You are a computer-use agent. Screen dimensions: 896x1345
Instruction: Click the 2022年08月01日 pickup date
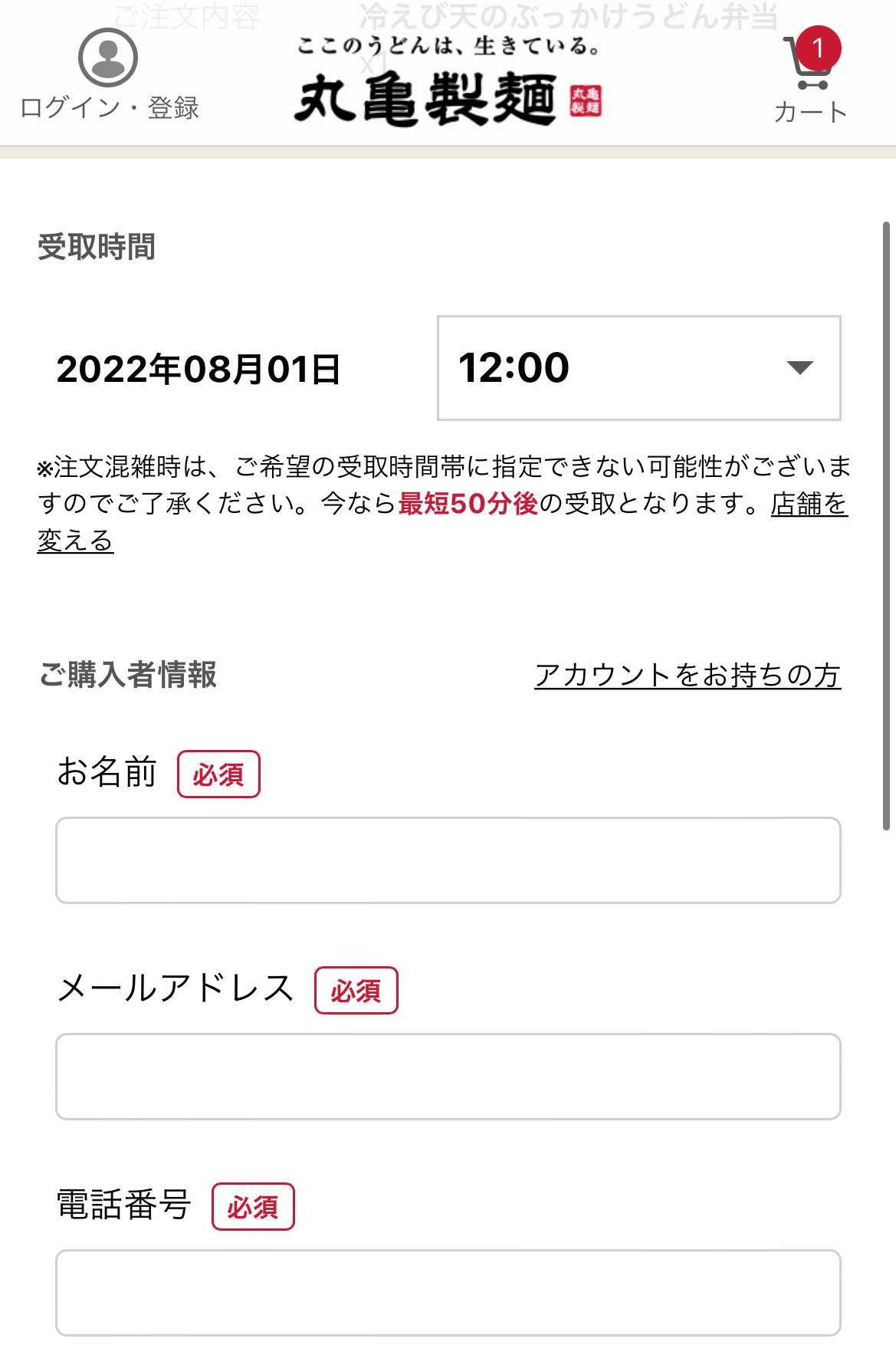click(199, 370)
